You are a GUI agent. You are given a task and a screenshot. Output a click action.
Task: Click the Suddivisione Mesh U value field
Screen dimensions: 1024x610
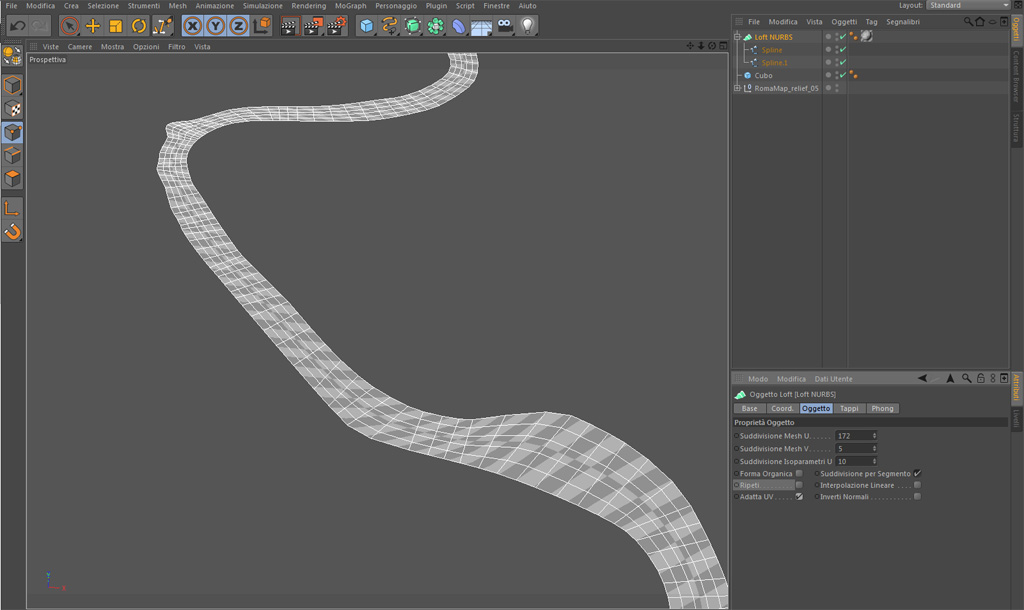(853, 436)
